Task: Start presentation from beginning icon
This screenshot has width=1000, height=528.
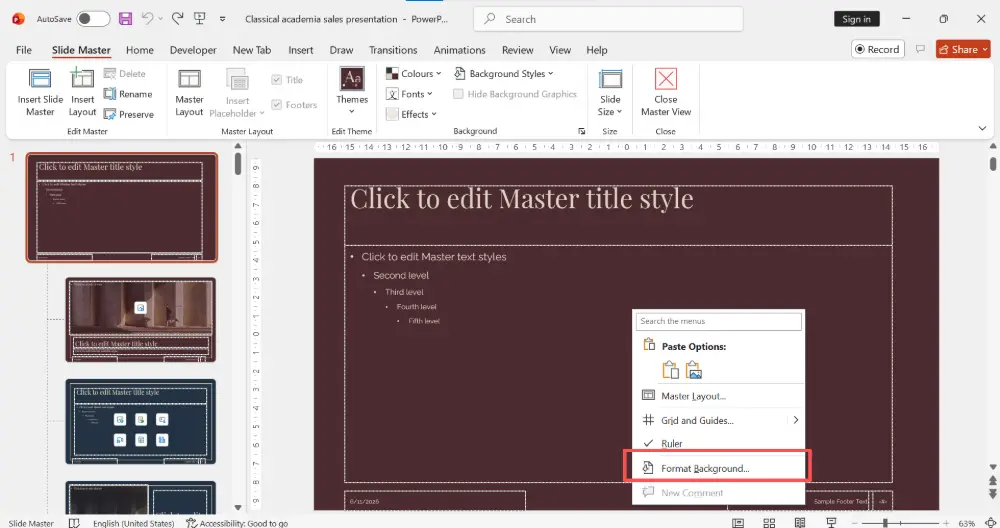Action: 200,19
